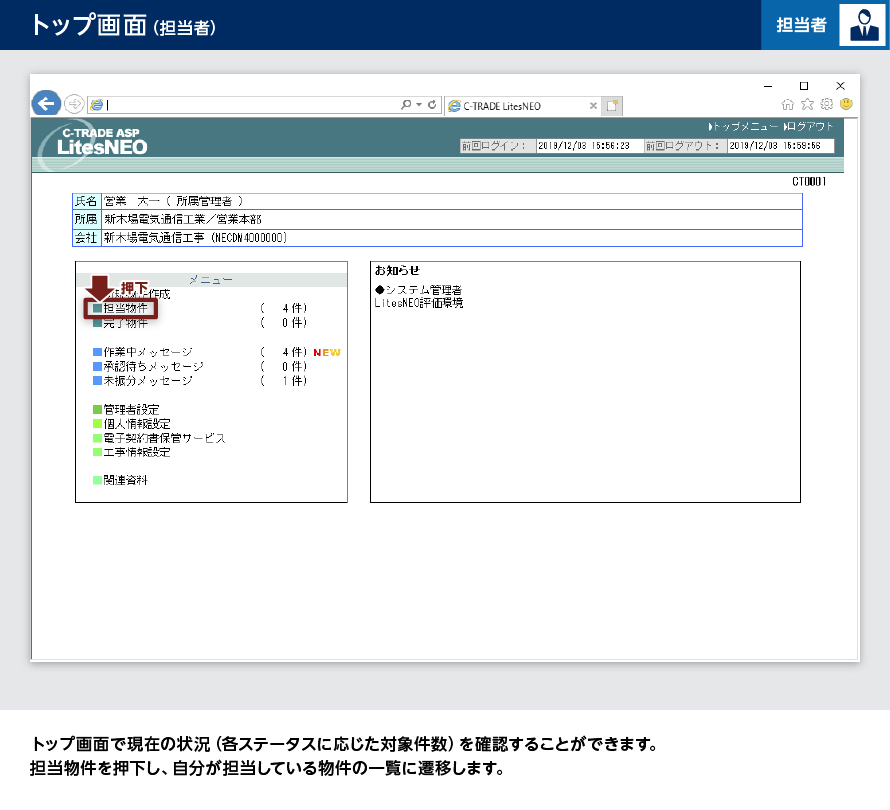
Task: Close the C-TRADE LitesNEO tab
Action: [593, 105]
